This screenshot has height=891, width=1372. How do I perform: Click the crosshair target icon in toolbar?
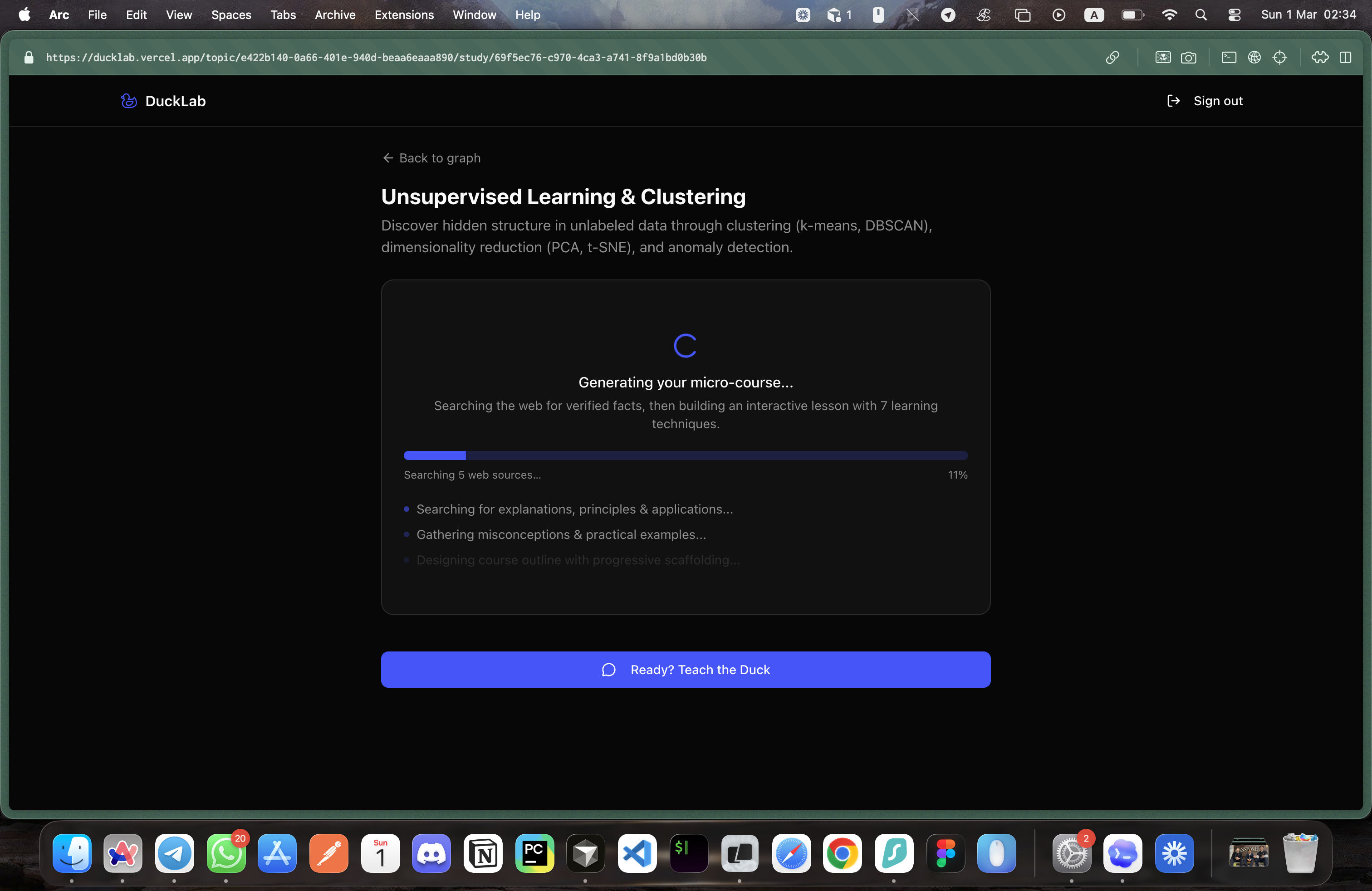1279,57
